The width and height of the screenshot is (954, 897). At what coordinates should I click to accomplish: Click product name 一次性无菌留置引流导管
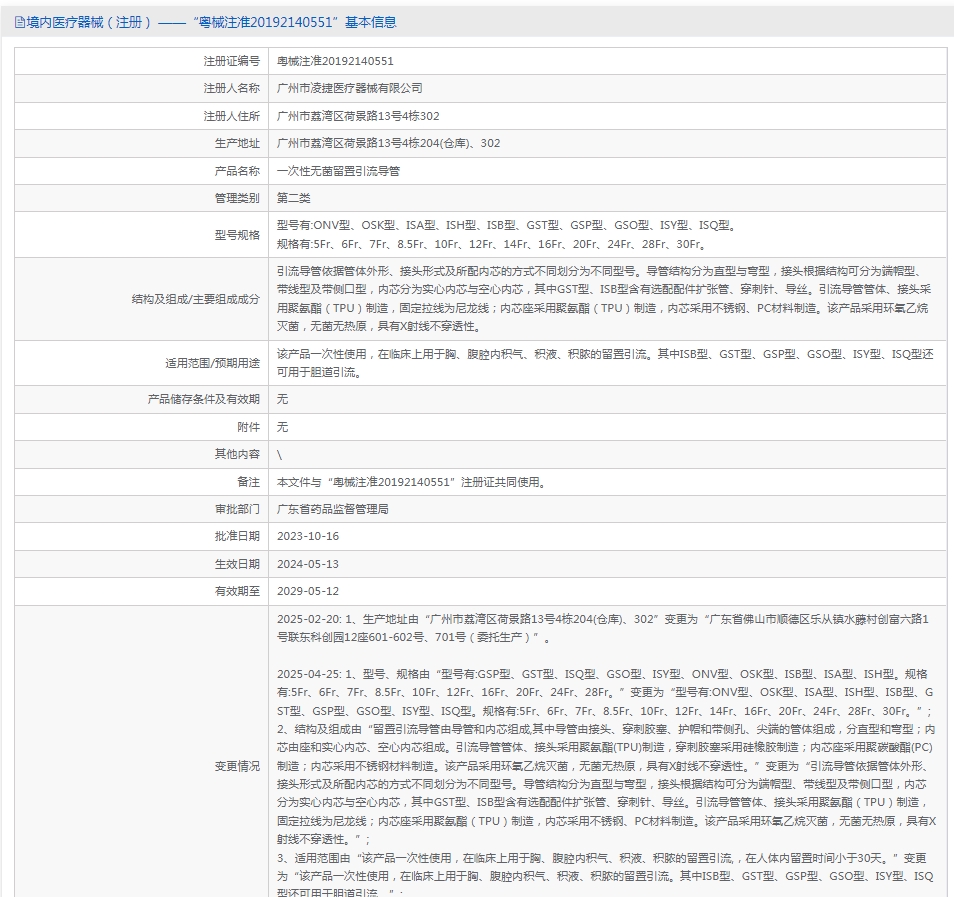pyautogui.click(x=338, y=171)
